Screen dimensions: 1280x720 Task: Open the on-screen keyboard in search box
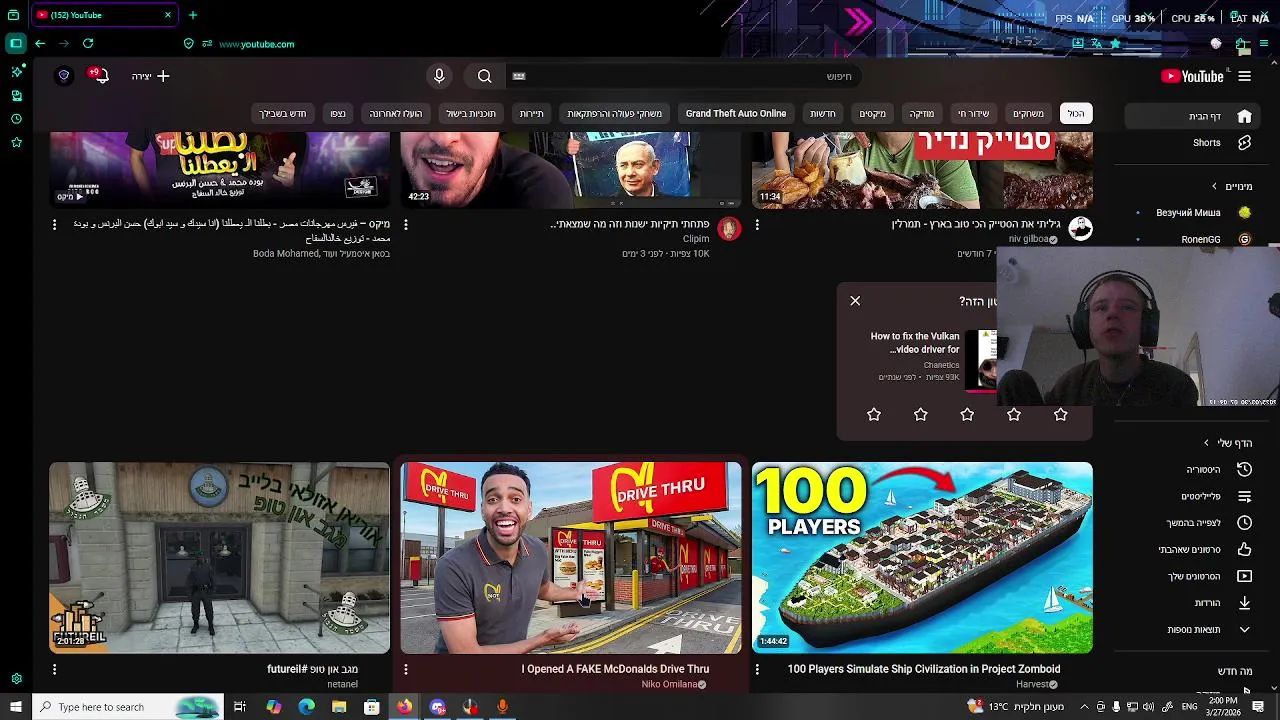click(x=519, y=76)
